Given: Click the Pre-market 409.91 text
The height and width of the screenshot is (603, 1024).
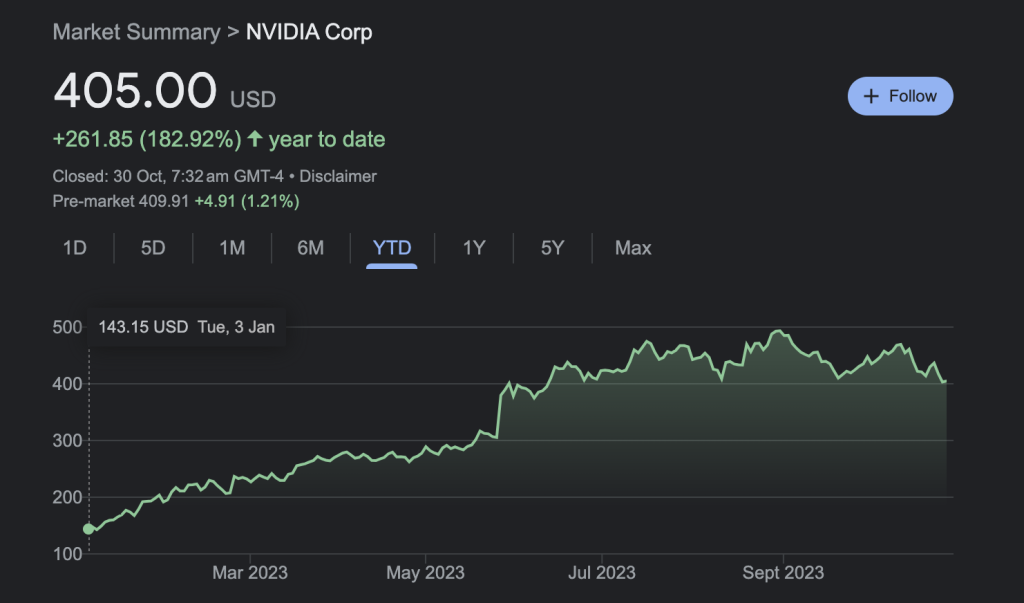Looking at the screenshot, I should [x=121, y=201].
